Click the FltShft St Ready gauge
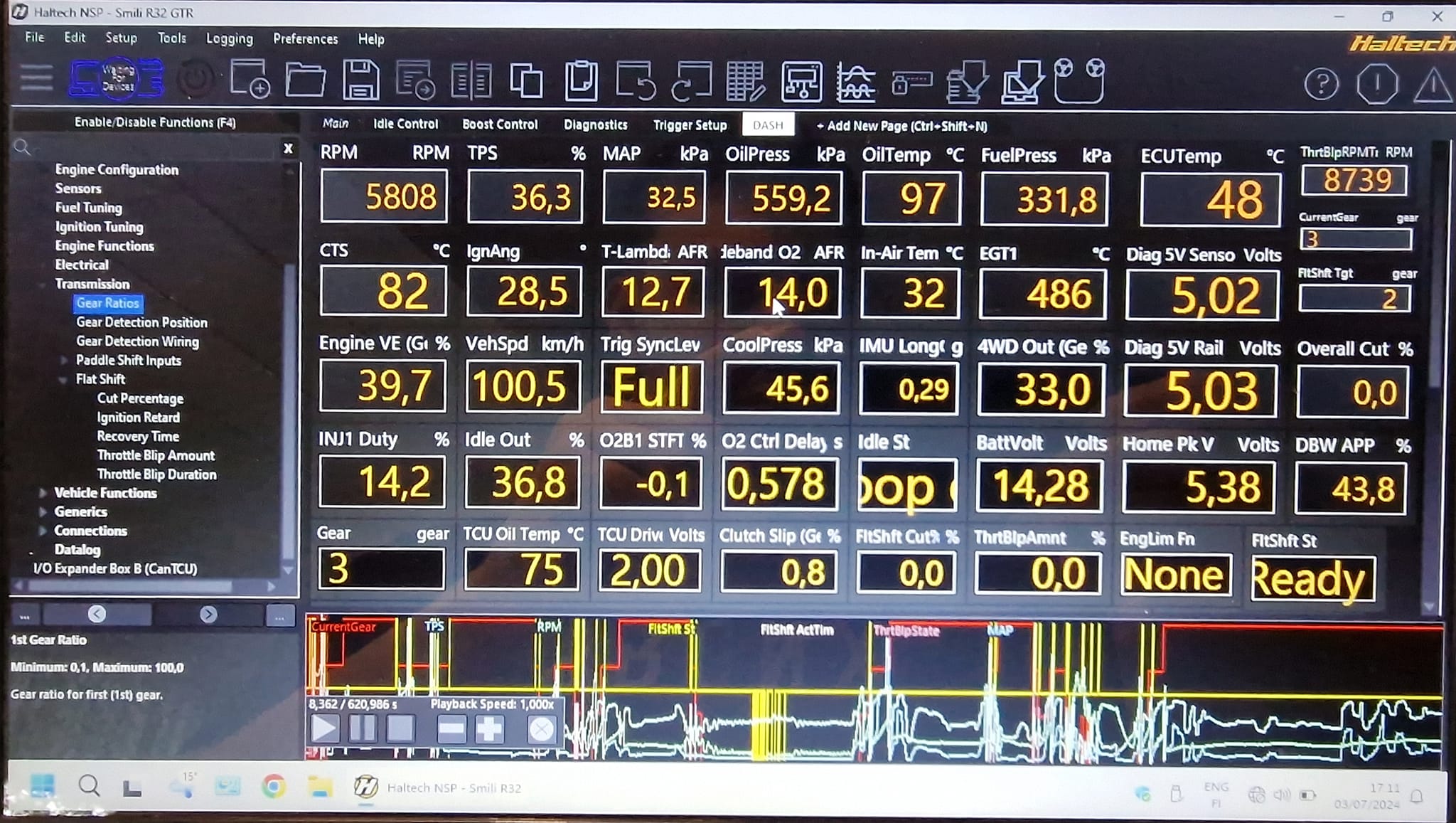Viewport: 1456px width, 823px height. pos(1312,578)
